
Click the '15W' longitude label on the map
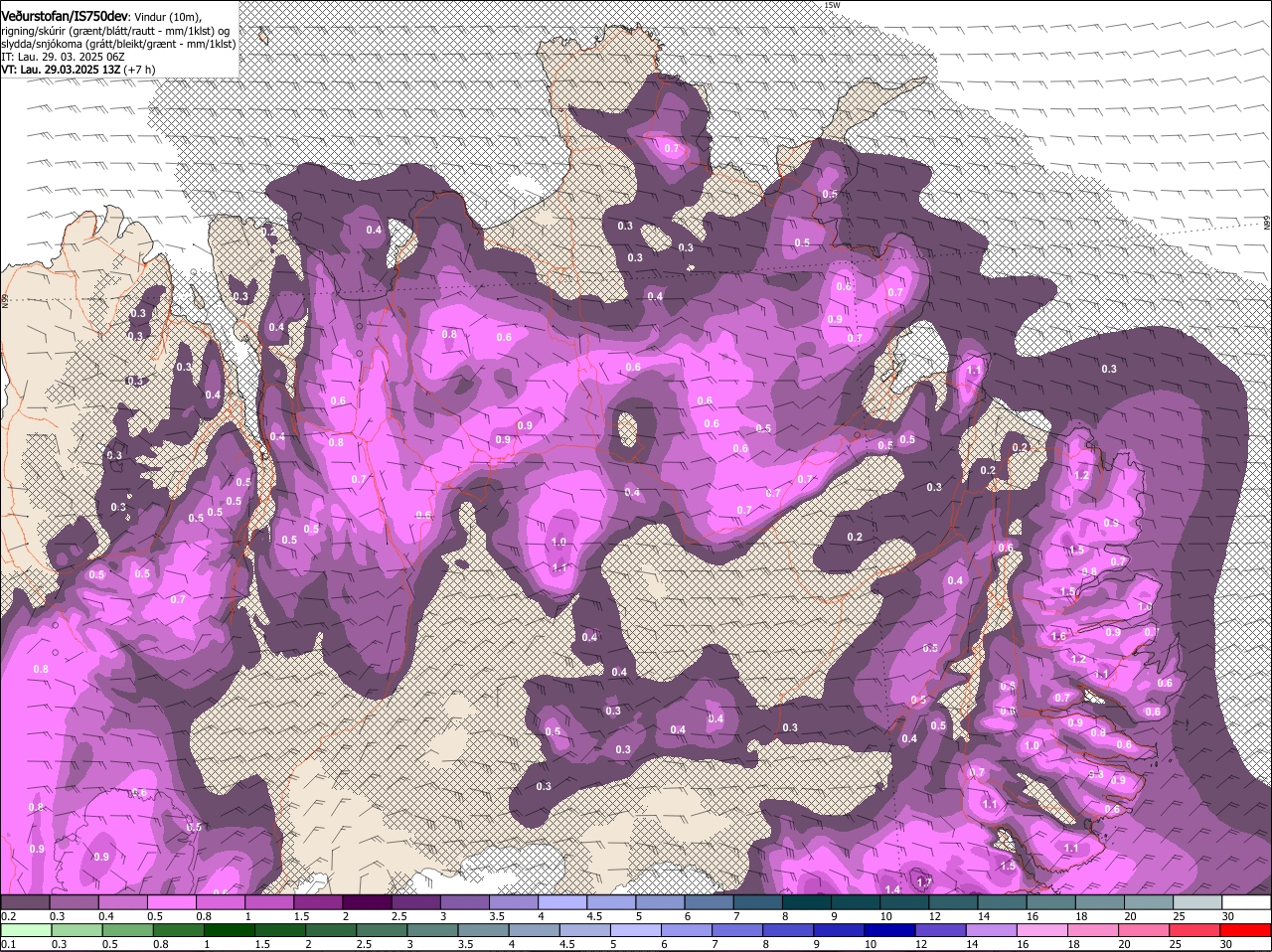pos(832,6)
